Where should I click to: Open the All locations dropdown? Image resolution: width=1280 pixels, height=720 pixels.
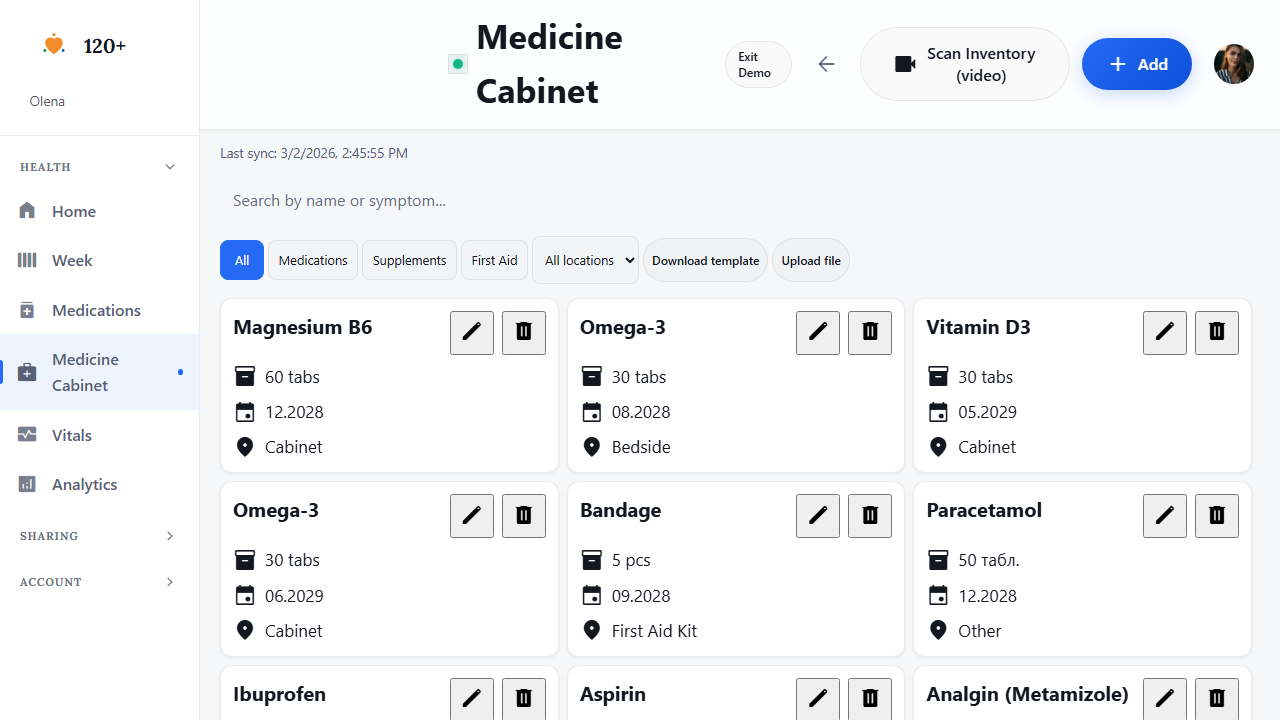pos(585,260)
